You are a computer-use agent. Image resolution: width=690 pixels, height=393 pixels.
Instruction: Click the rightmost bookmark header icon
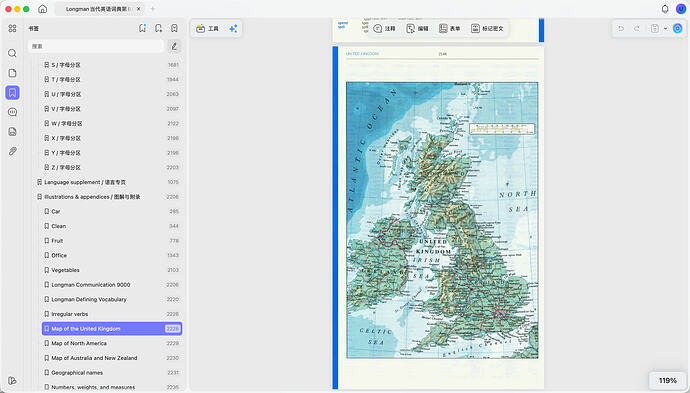click(x=174, y=28)
